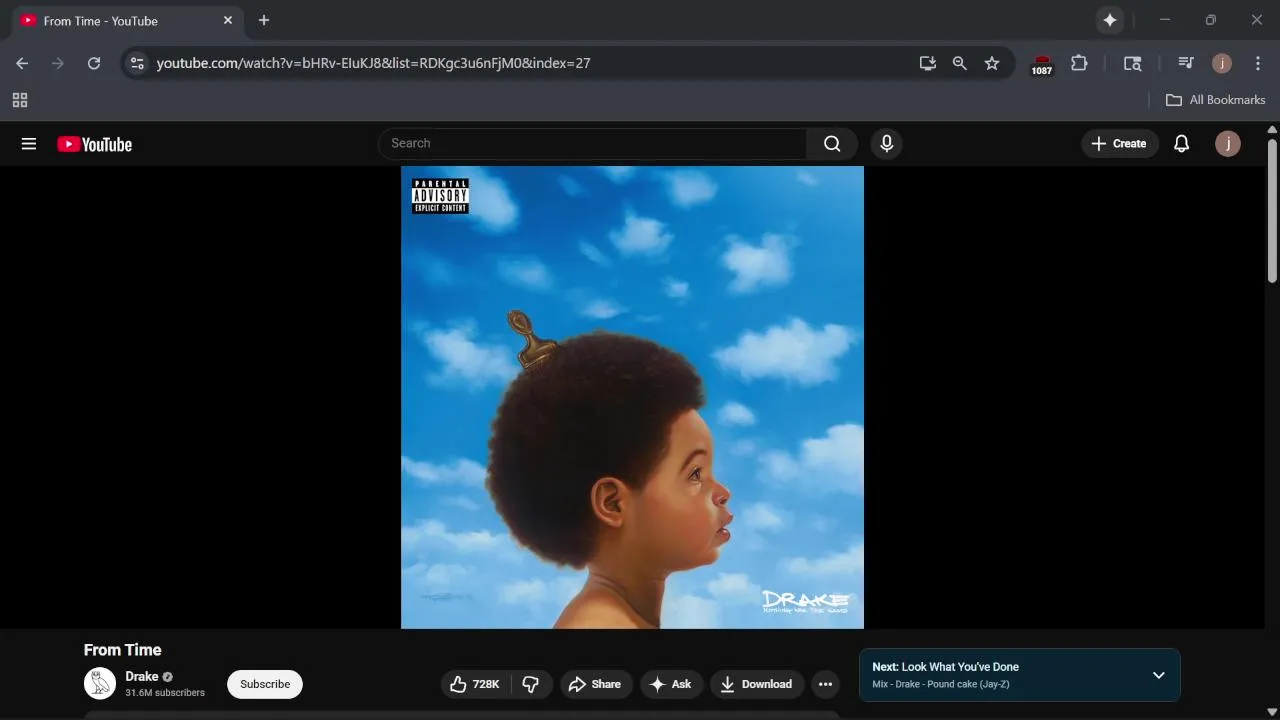Dislike the From Time video
This screenshot has height=720, width=1280.
531,684
